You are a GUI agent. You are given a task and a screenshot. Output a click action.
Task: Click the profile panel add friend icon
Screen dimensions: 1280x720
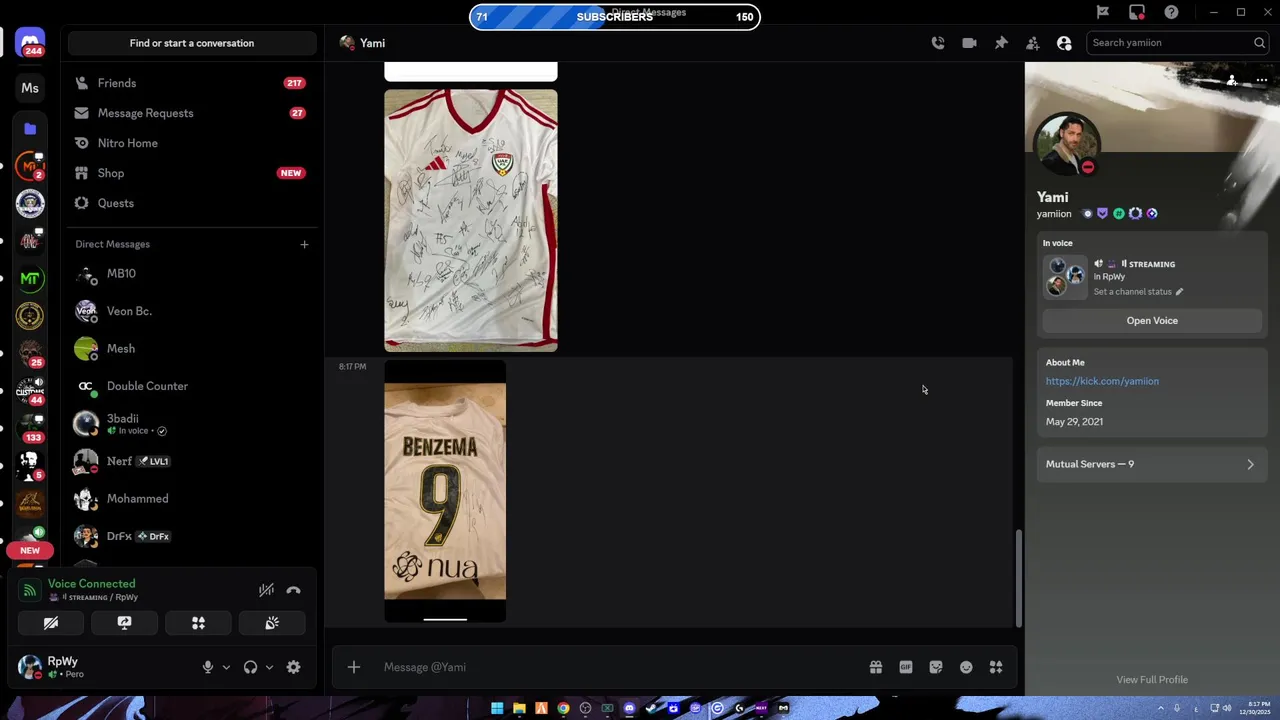point(1232,81)
